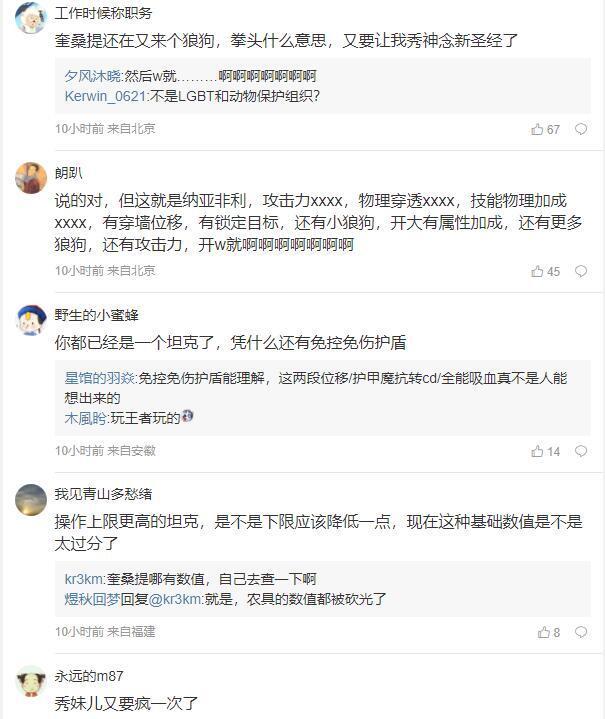
Task: Visit 星馆的羽焱's profile from reply
Action: pos(99,378)
